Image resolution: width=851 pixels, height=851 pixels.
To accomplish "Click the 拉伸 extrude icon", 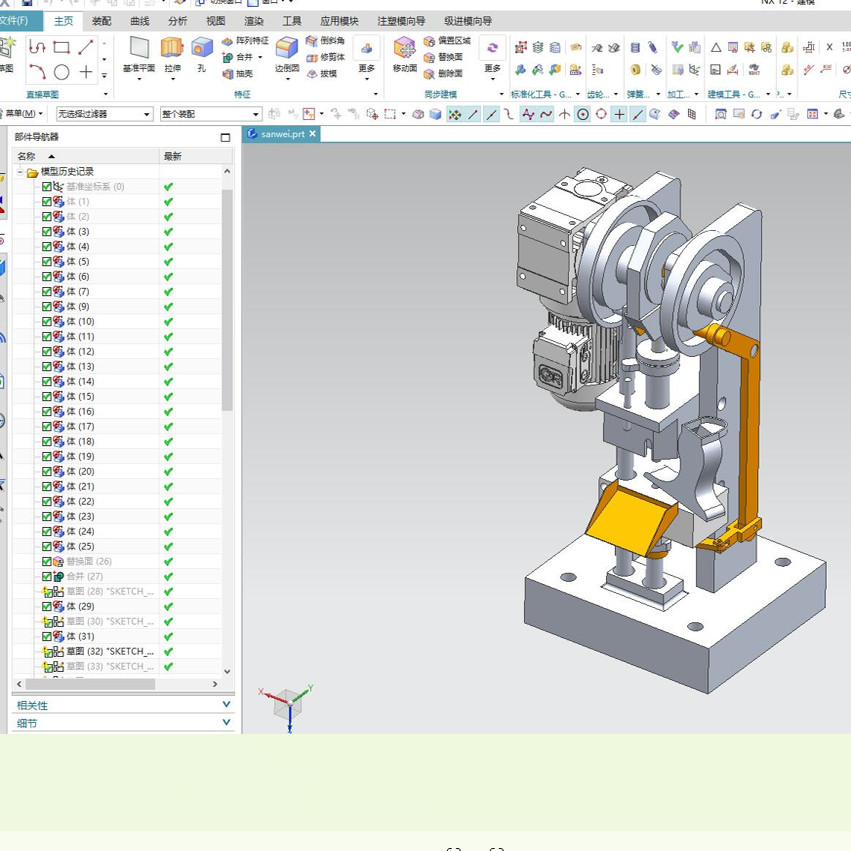I will (172, 48).
